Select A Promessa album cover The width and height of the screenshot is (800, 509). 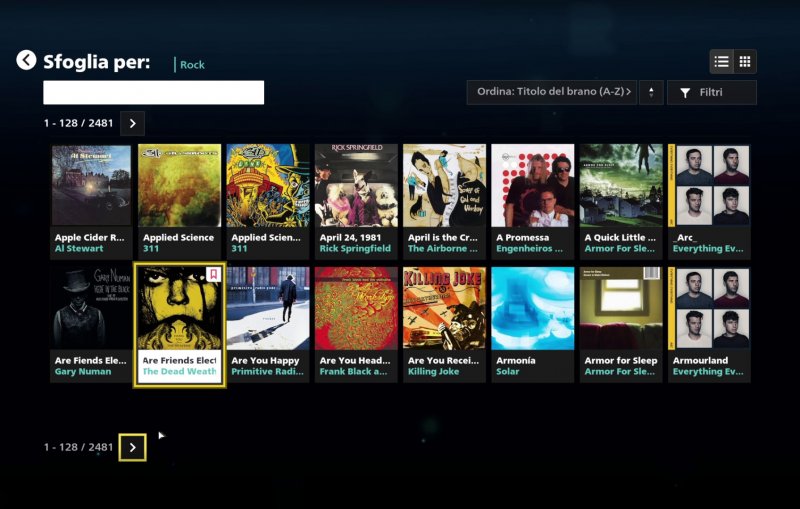(x=532, y=186)
